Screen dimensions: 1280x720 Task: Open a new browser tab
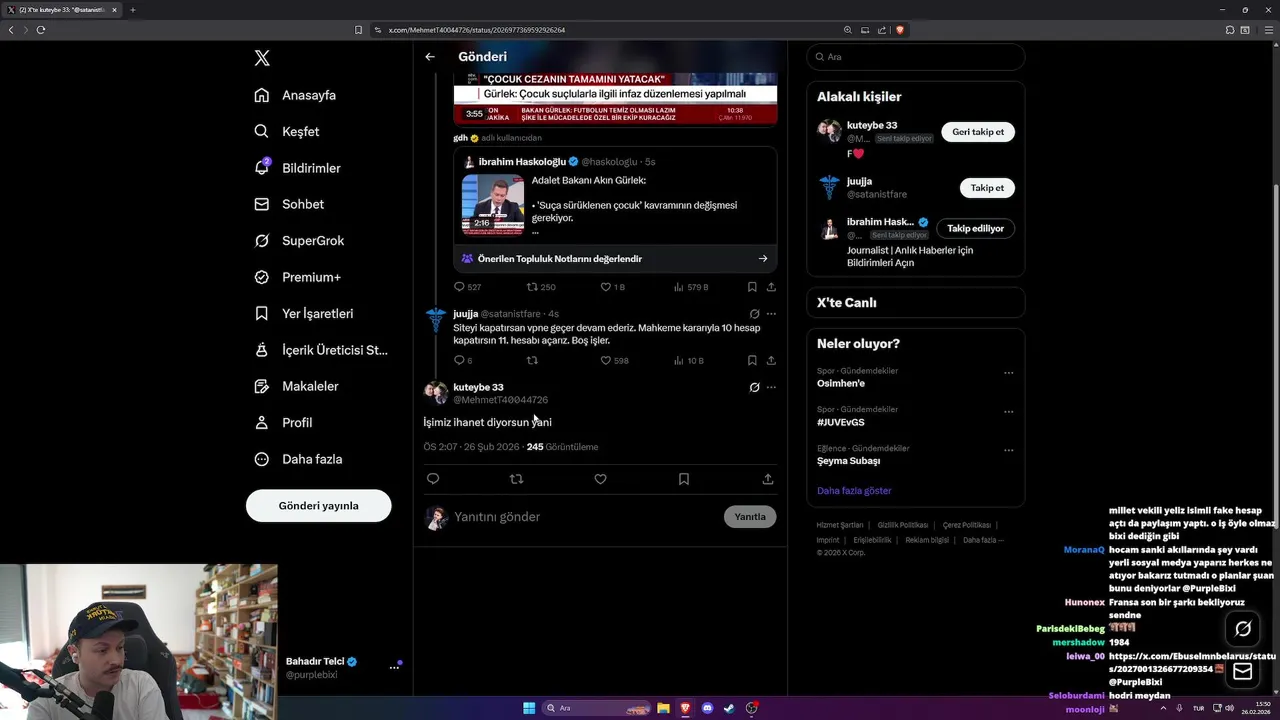(x=132, y=10)
